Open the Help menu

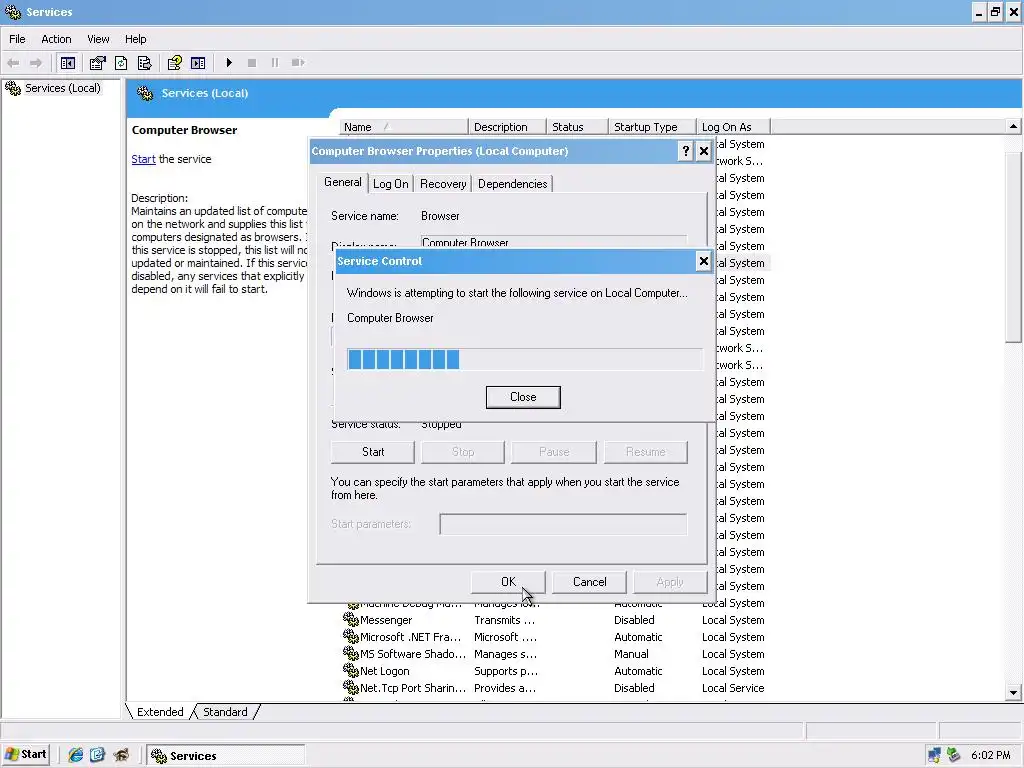coord(135,39)
